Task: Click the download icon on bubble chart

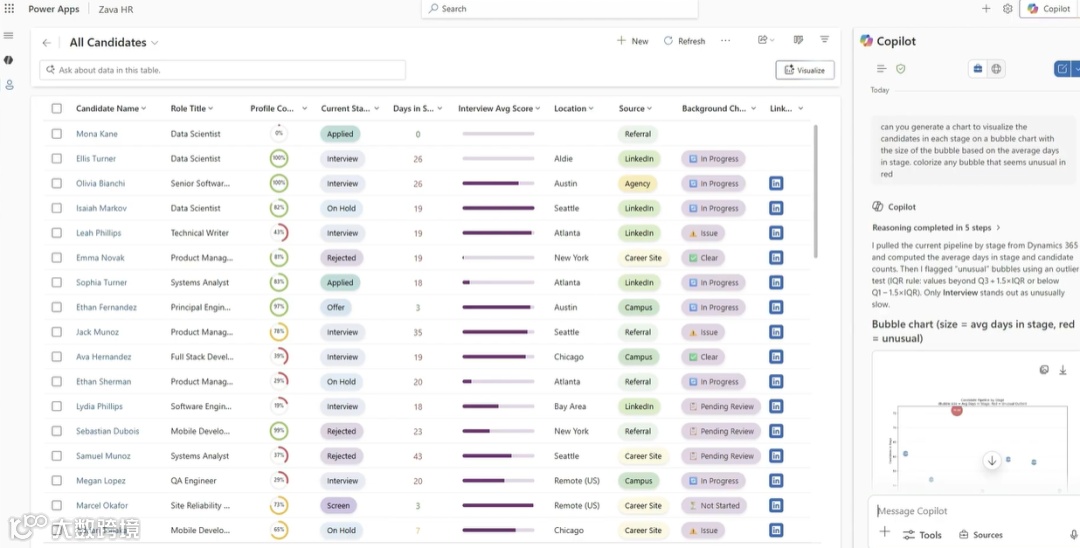Action: pyautogui.click(x=1063, y=370)
